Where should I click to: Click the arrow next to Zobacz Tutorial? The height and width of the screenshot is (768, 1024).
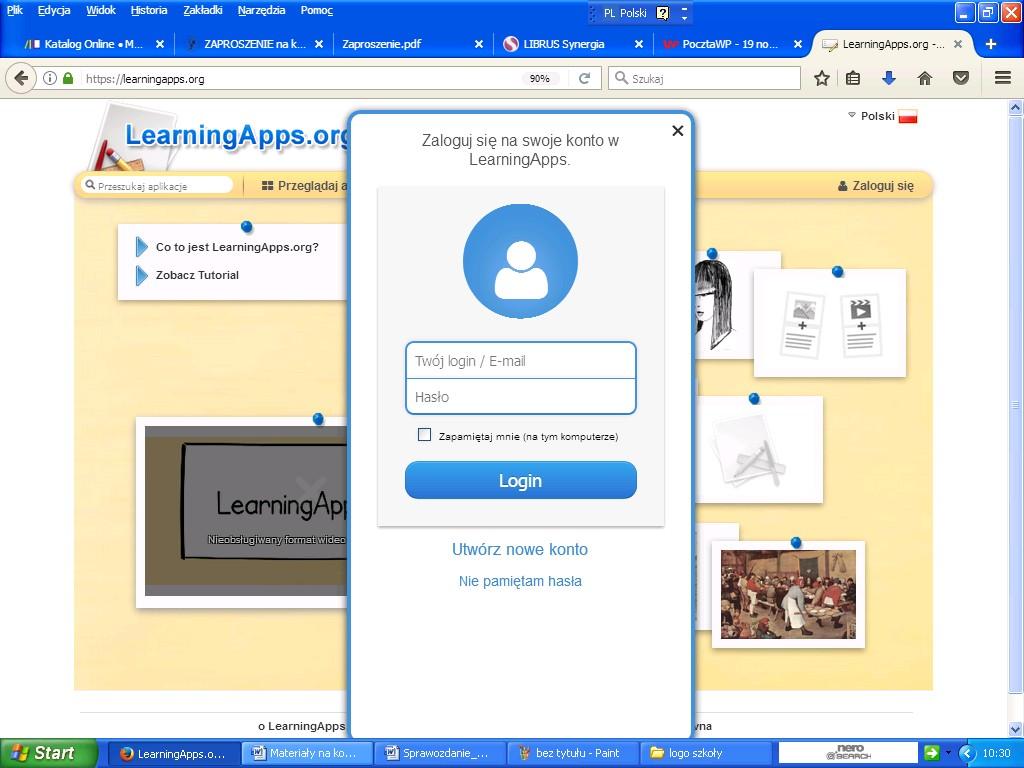(142, 275)
